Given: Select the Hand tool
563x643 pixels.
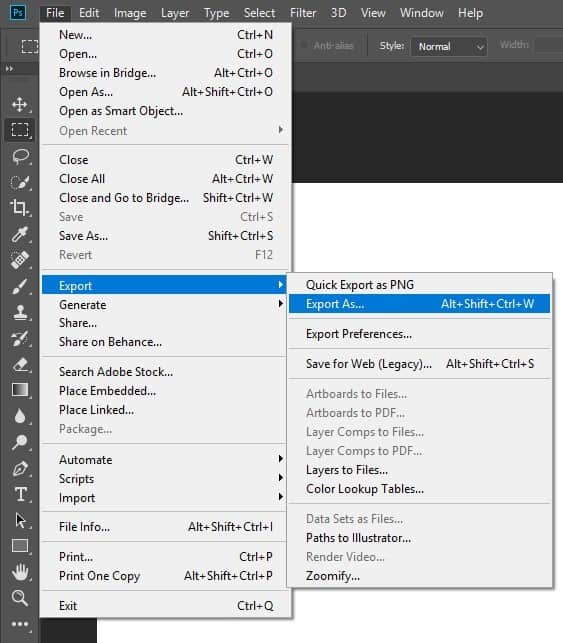Looking at the screenshot, I should tap(20, 572).
